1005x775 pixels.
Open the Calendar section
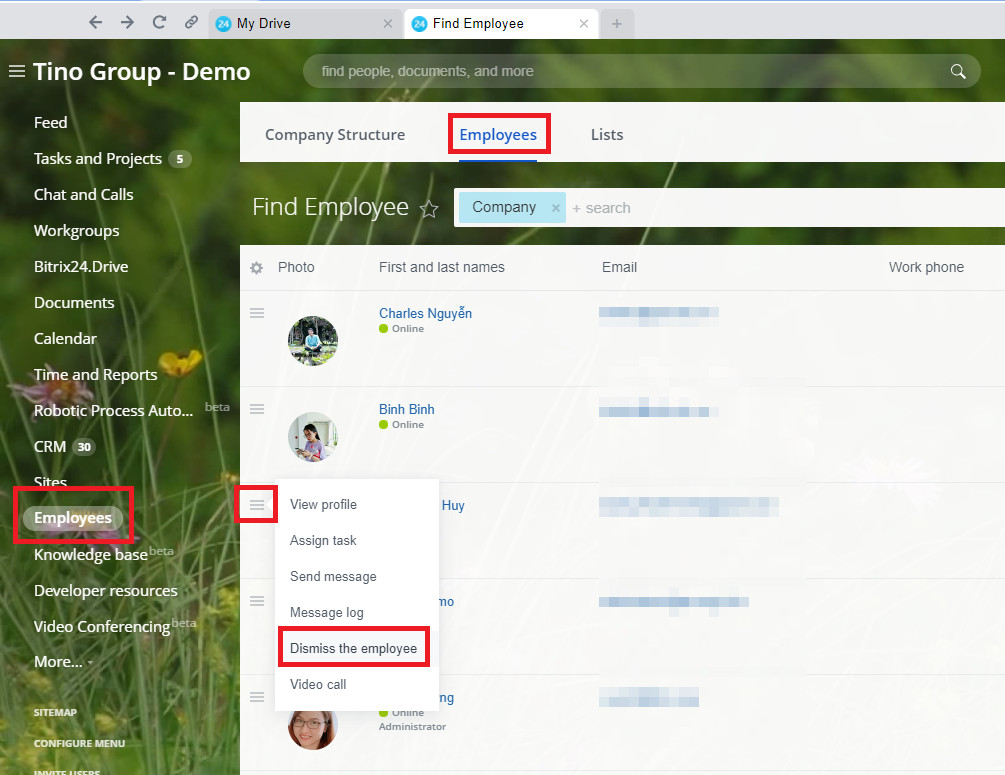click(65, 338)
